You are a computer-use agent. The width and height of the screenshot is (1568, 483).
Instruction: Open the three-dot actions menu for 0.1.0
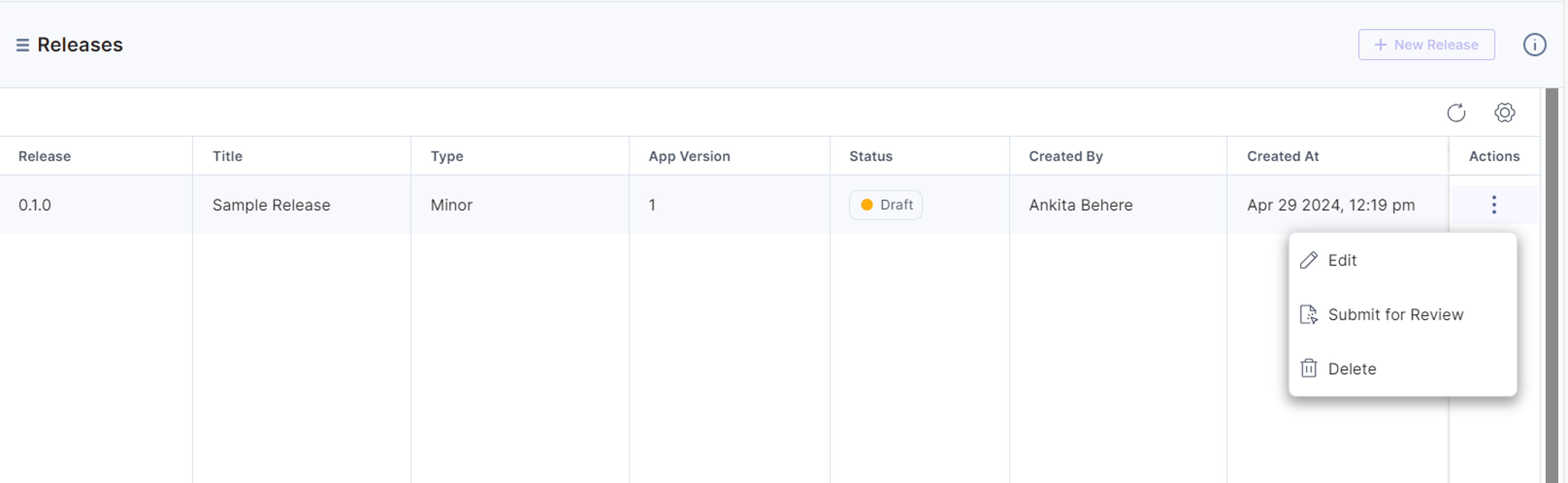click(x=1494, y=205)
